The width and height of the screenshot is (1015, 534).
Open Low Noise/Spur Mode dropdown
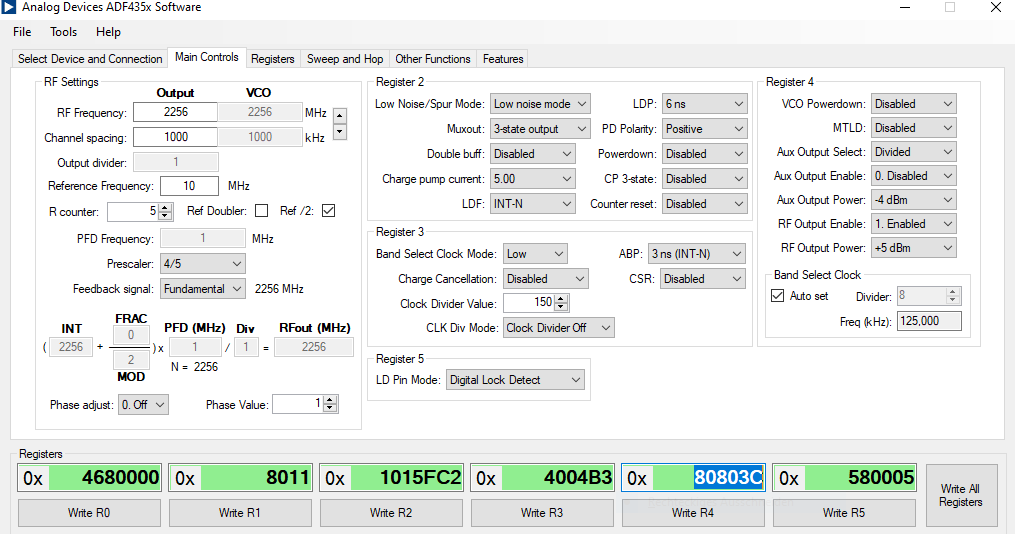coord(539,104)
